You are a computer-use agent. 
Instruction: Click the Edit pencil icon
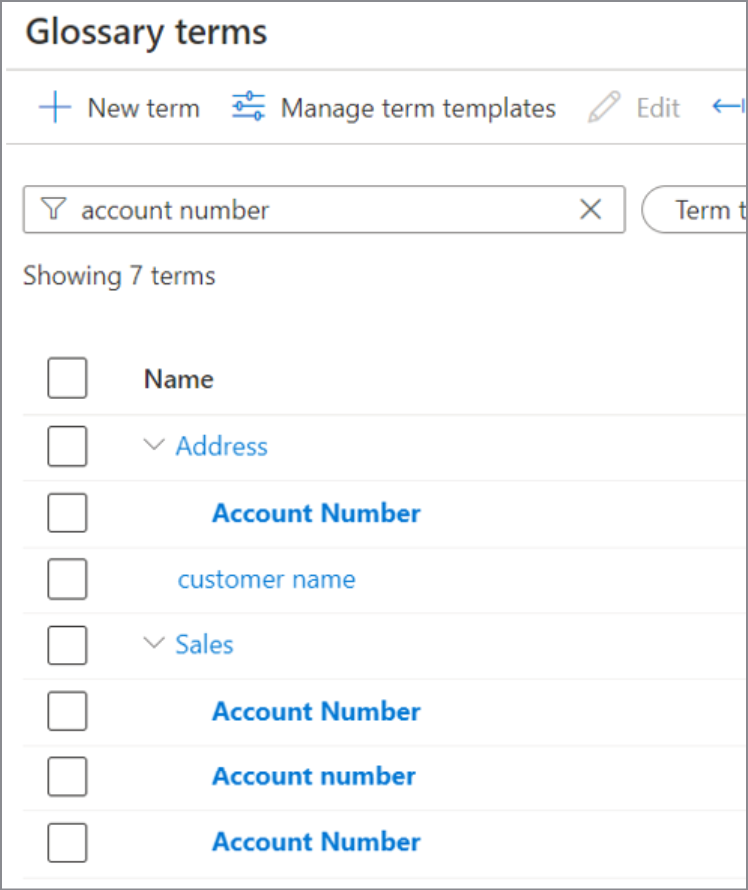(604, 108)
